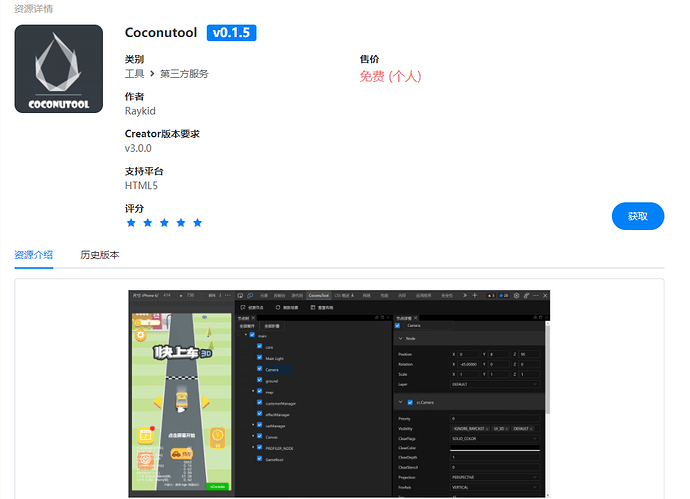This screenshot has height=499, width=690.
Task: Open the ClearFlags SOLID_COLOR dropdown
Action: [495, 438]
